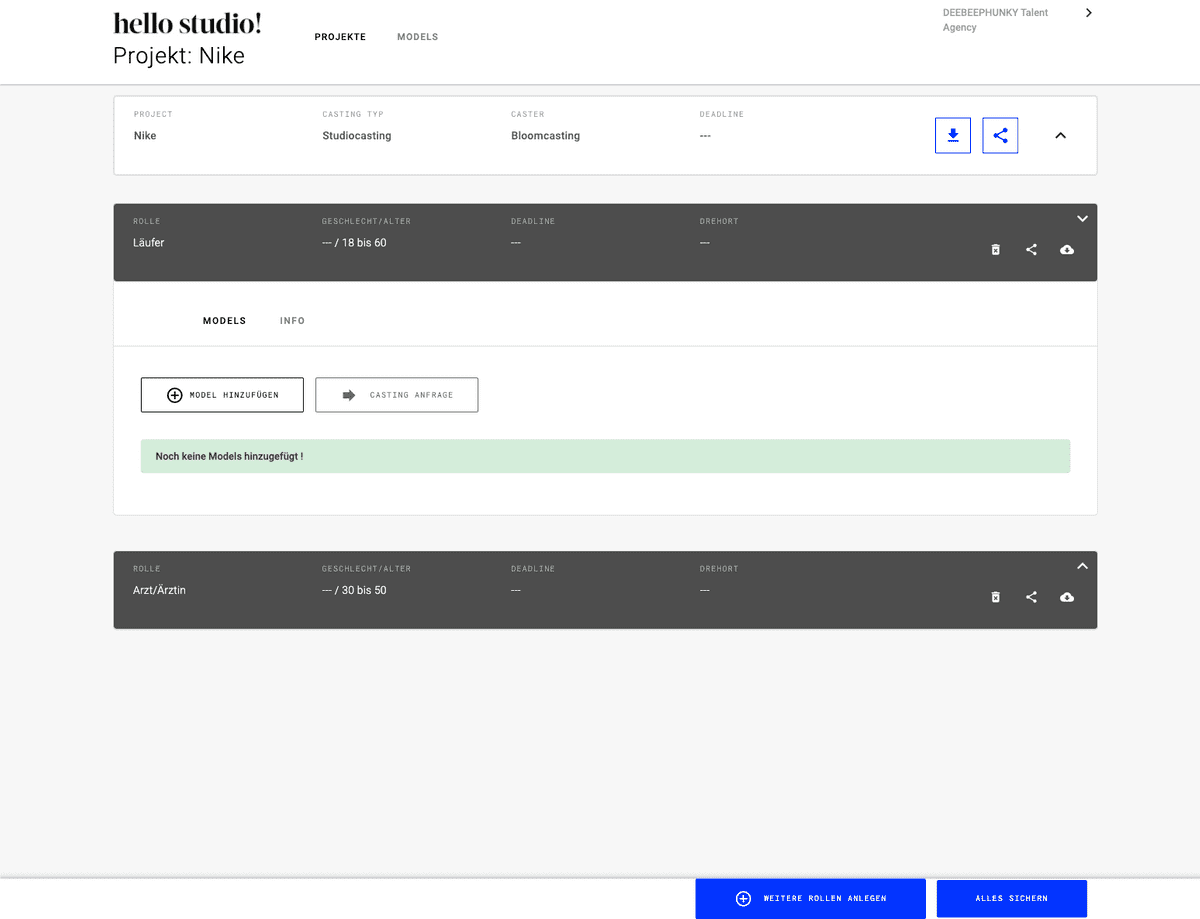Open the DEEBEEPHUNKY Talent Agency account arrow

(1089, 13)
